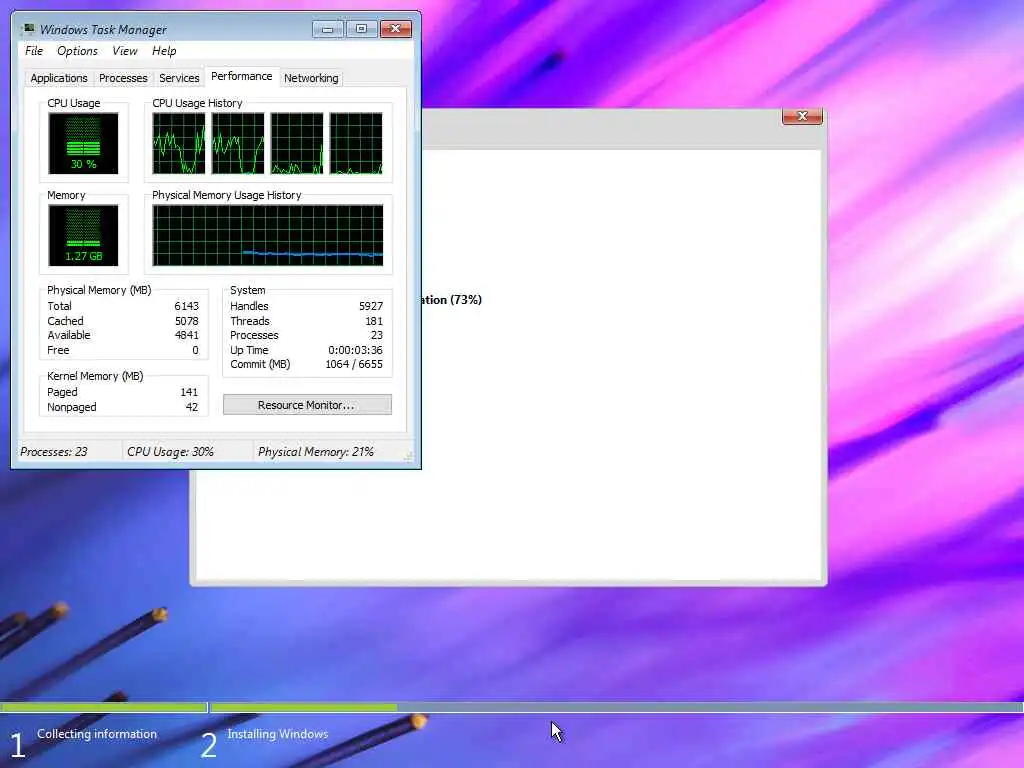1024x768 pixels.
Task: Click the System group's Processes value 23
Action: (x=377, y=336)
